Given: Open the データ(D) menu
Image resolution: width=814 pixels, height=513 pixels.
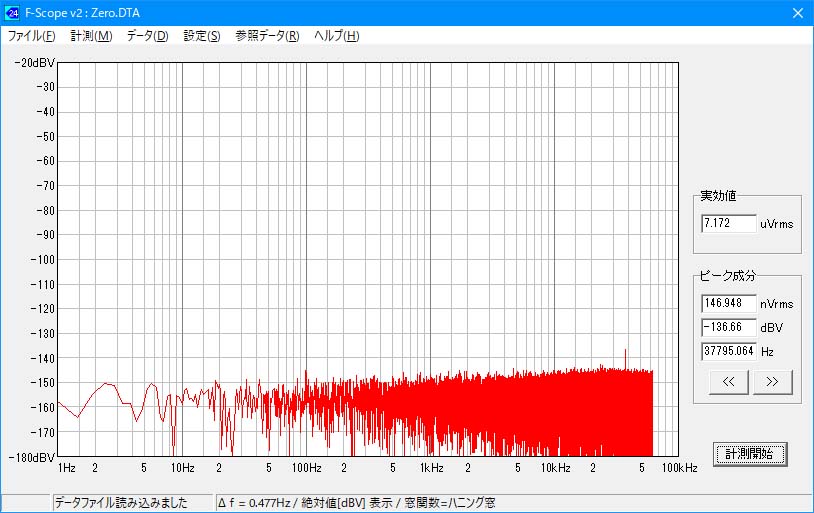Looking at the screenshot, I should coord(147,36).
